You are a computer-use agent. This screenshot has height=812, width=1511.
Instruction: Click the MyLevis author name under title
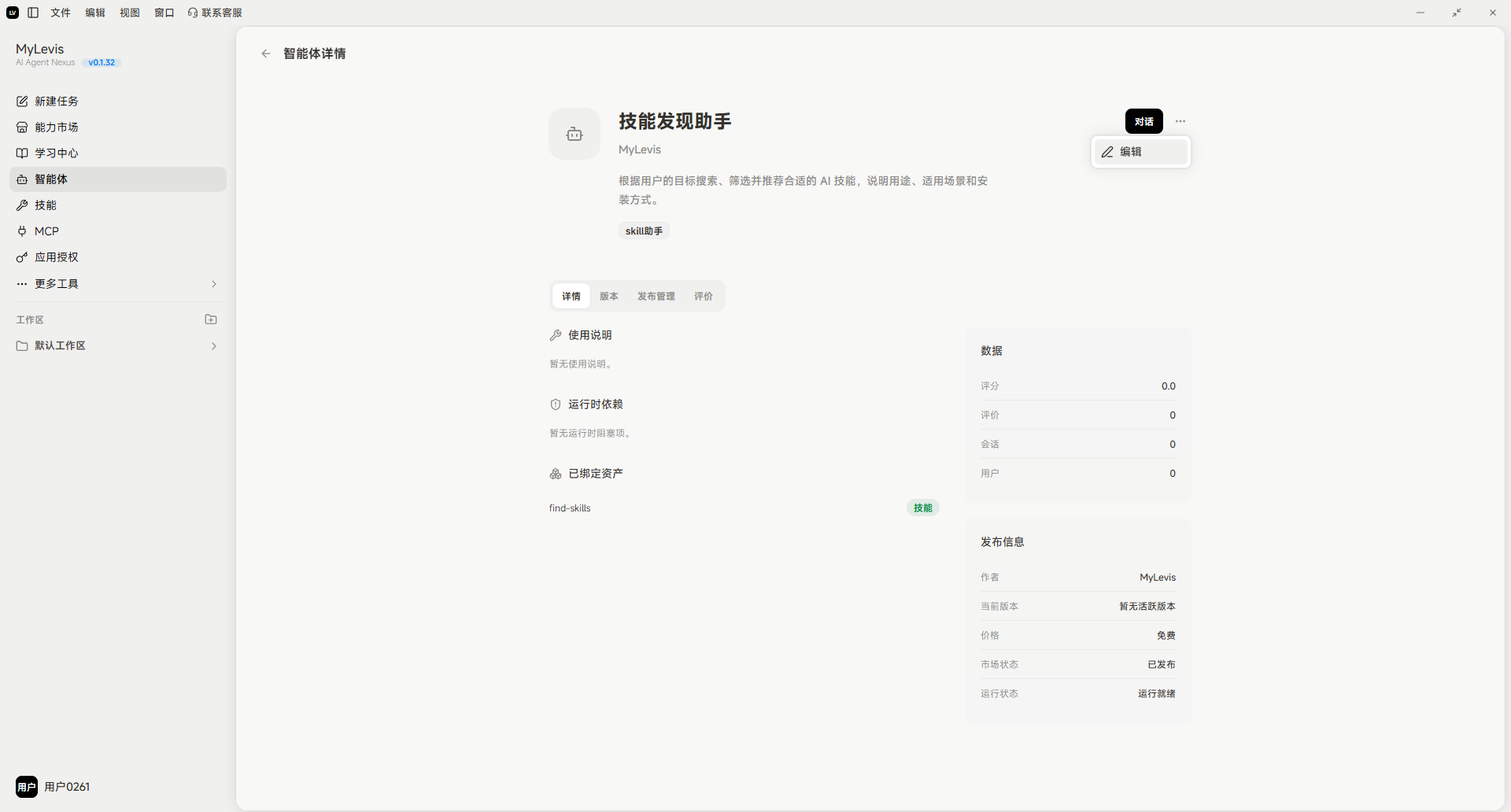click(x=640, y=149)
